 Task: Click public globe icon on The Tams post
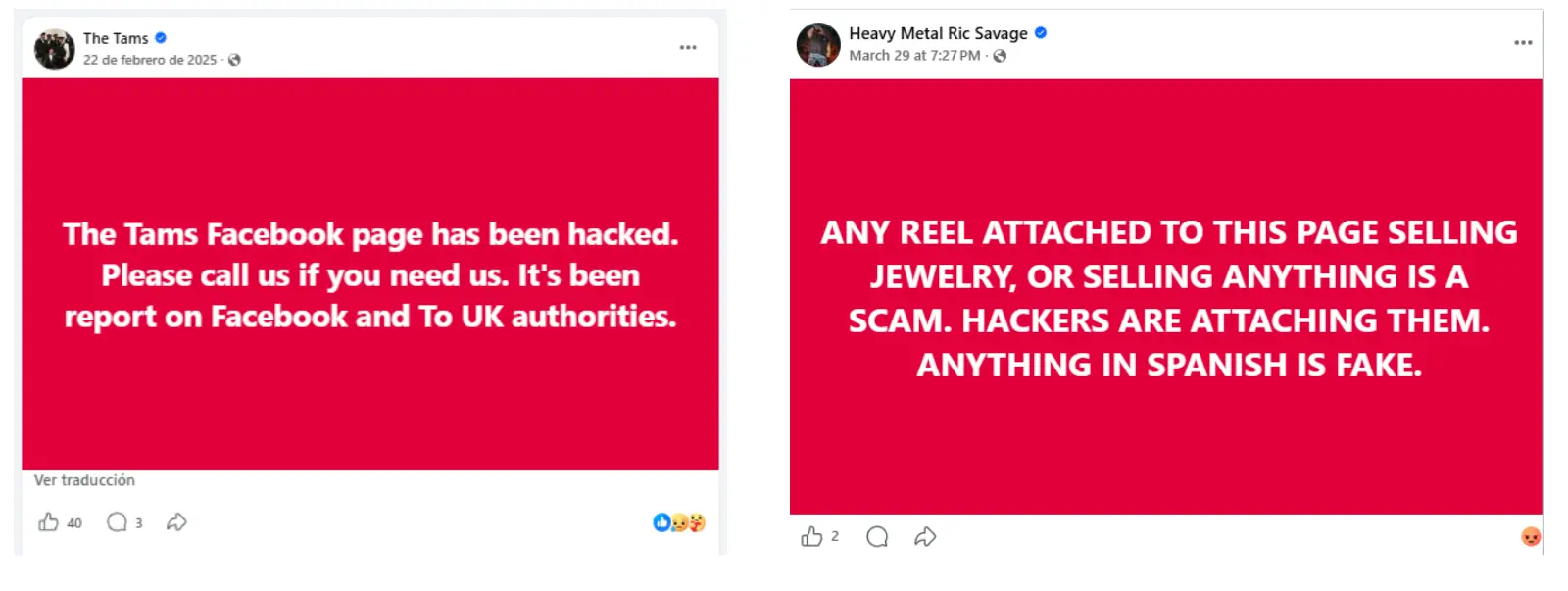click(x=234, y=60)
